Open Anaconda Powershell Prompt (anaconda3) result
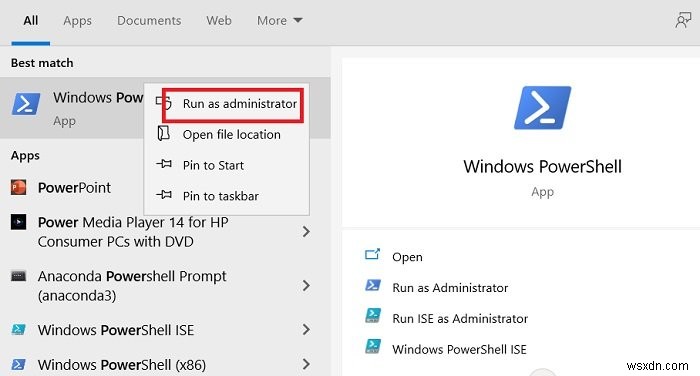Image resolution: width=700 pixels, height=376 pixels. pos(132,286)
